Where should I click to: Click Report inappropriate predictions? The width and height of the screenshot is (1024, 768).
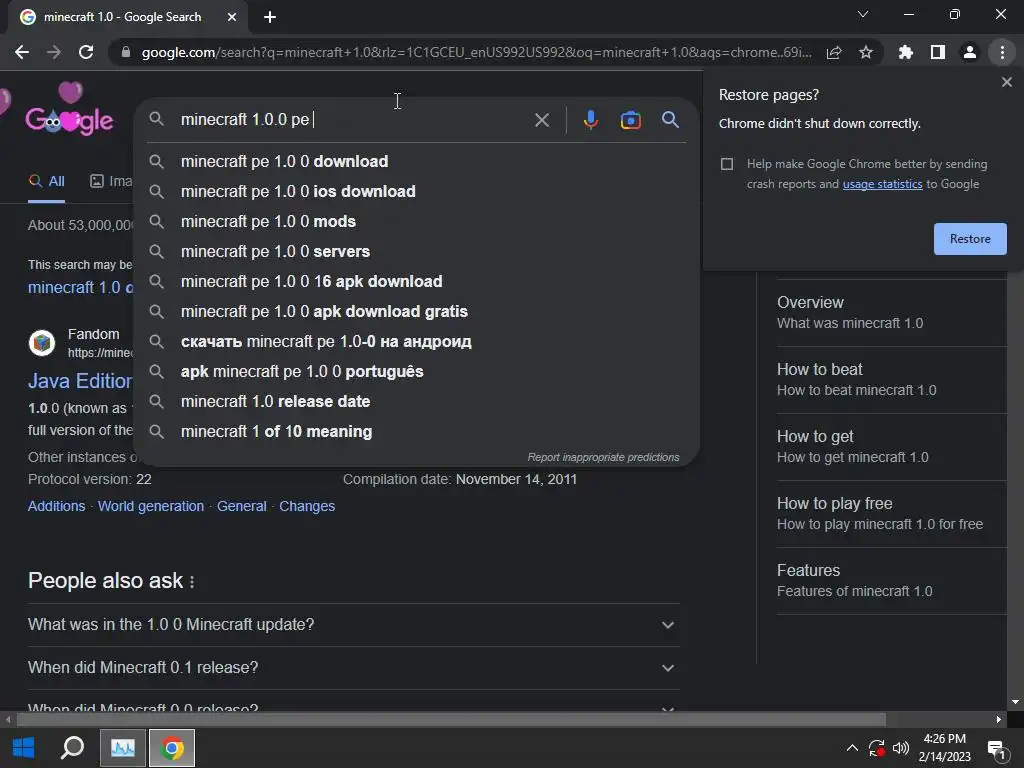(603, 457)
